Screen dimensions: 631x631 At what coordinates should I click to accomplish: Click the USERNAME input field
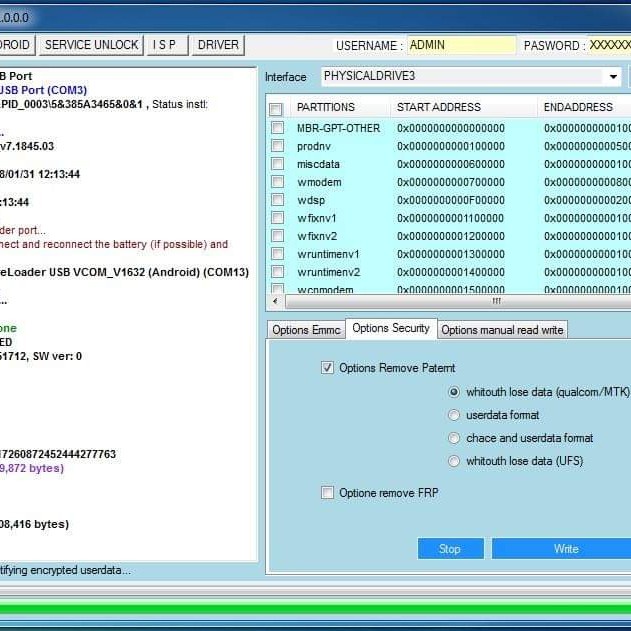coord(461,45)
